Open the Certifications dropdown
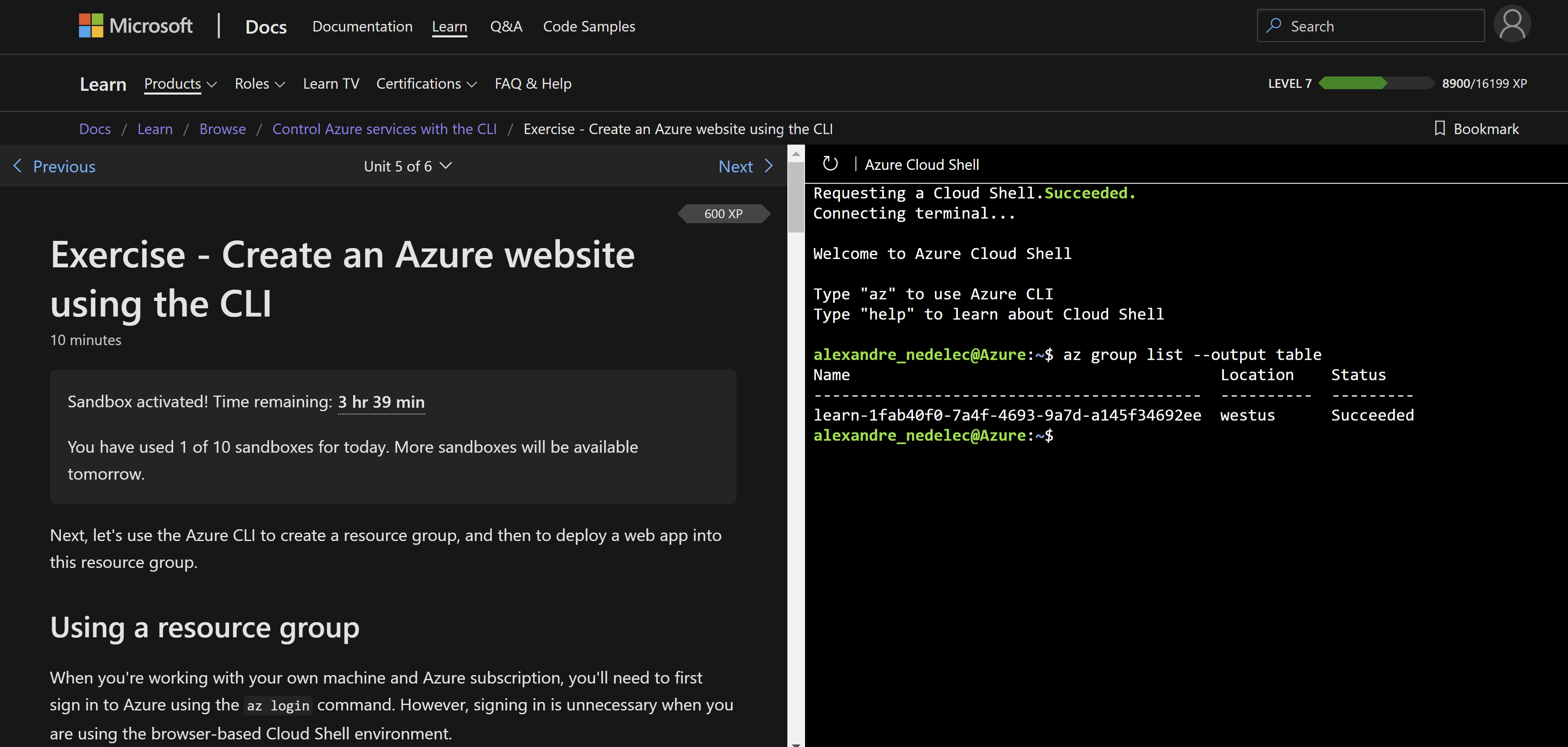 pos(426,83)
